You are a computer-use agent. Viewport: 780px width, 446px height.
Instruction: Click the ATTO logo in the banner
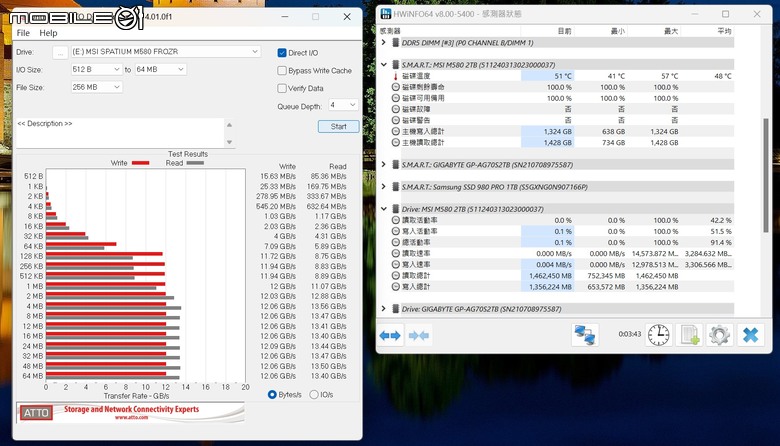[36, 413]
